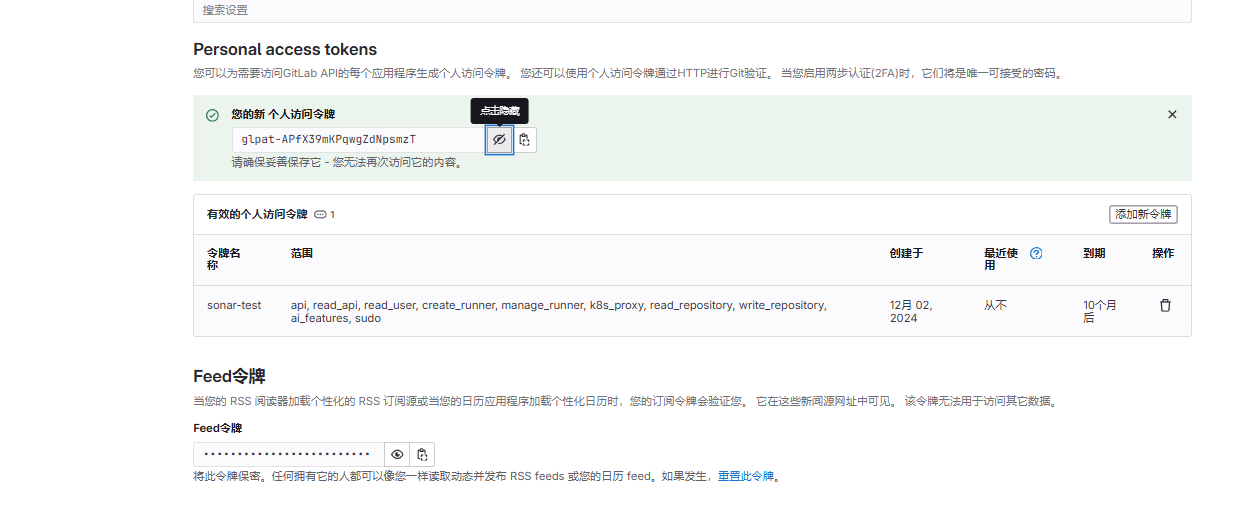Screen dimensions: 1255x525
Task: Click the 创建于 column header
Action: (x=906, y=253)
